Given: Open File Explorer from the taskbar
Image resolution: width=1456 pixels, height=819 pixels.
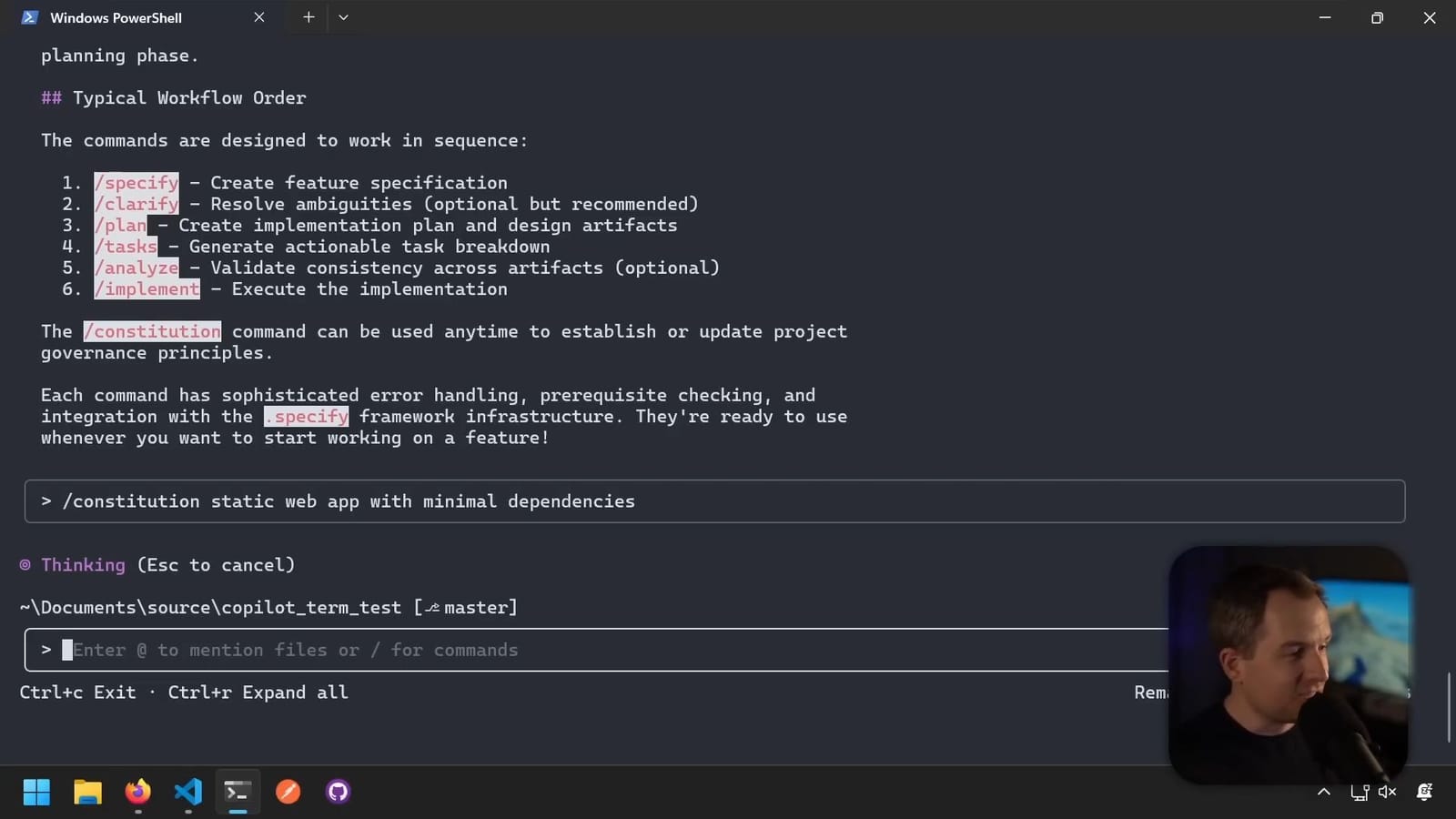Looking at the screenshot, I should pos(87,792).
